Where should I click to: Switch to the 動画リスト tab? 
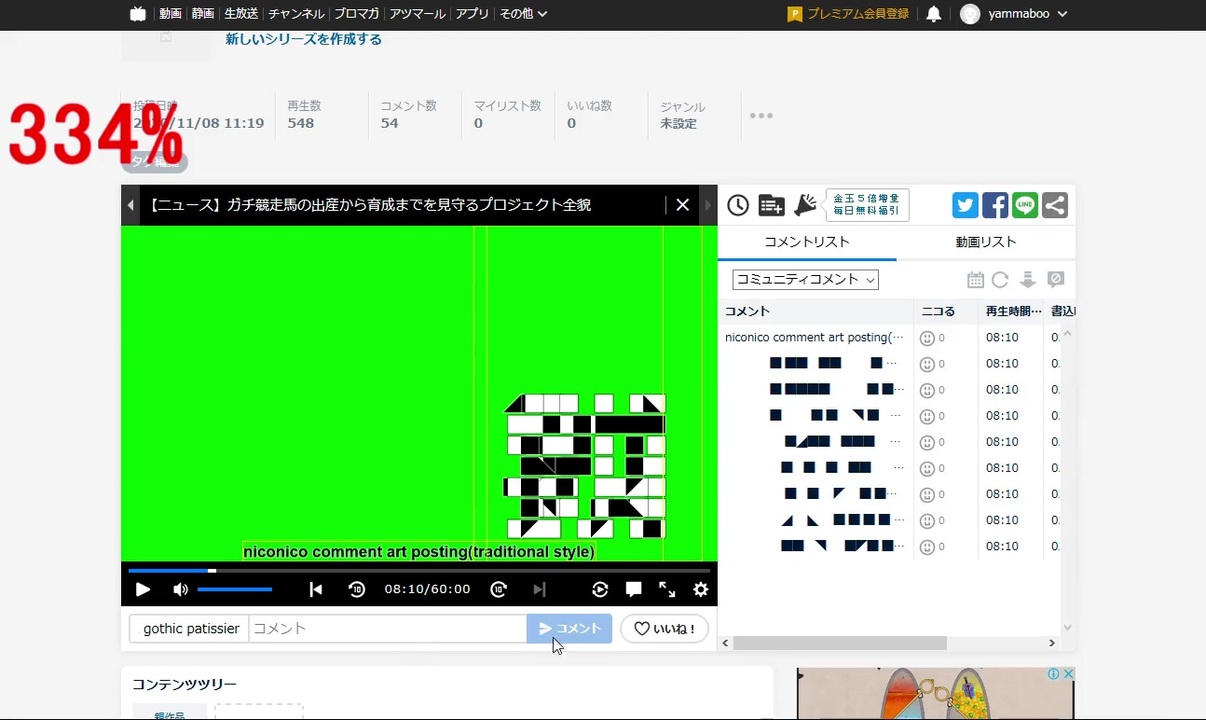coord(985,242)
